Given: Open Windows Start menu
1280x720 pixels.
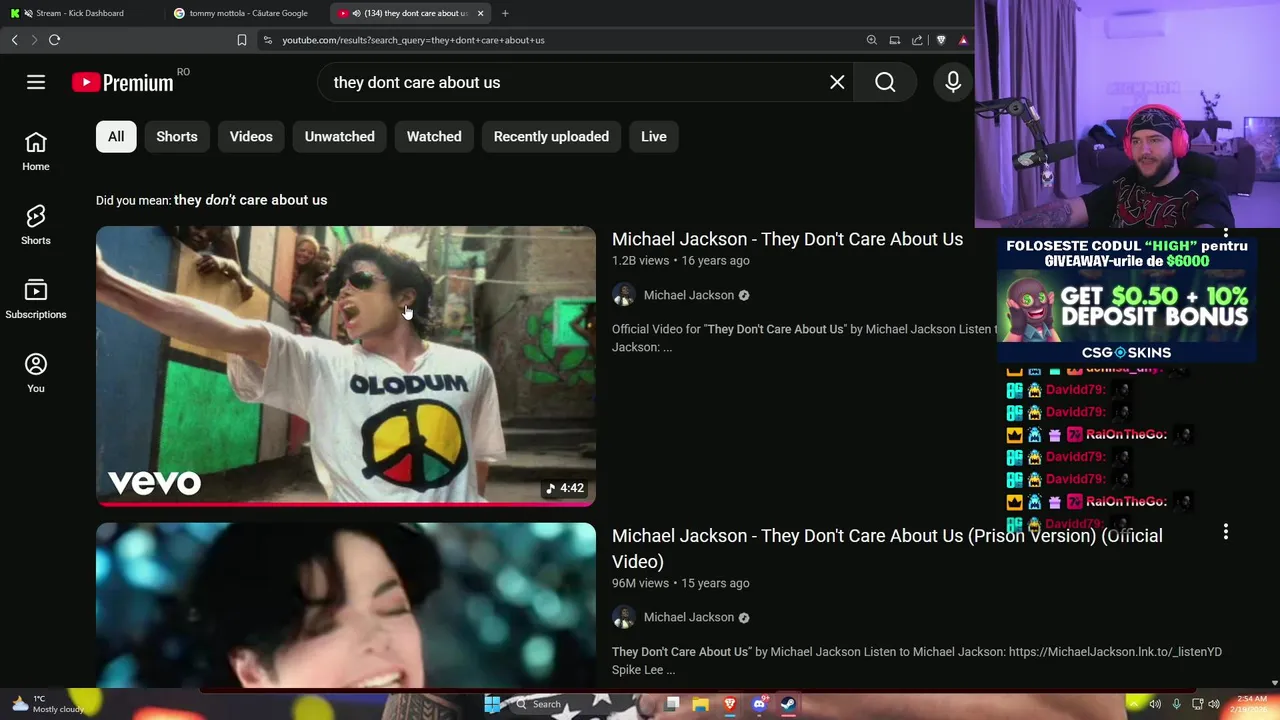Looking at the screenshot, I should [492, 704].
